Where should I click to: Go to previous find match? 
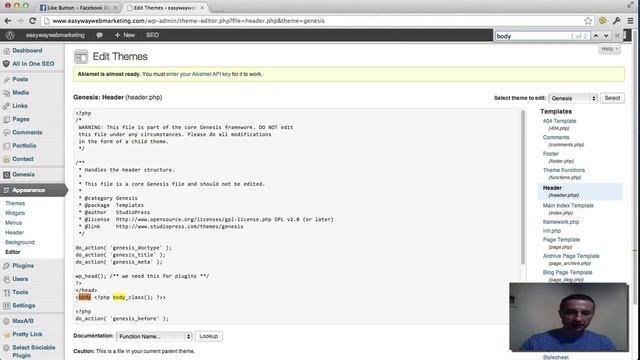596,36
